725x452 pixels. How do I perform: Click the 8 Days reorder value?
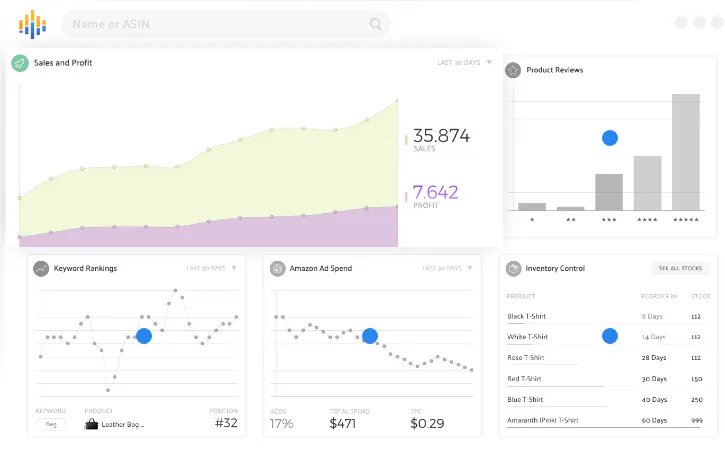652,317
